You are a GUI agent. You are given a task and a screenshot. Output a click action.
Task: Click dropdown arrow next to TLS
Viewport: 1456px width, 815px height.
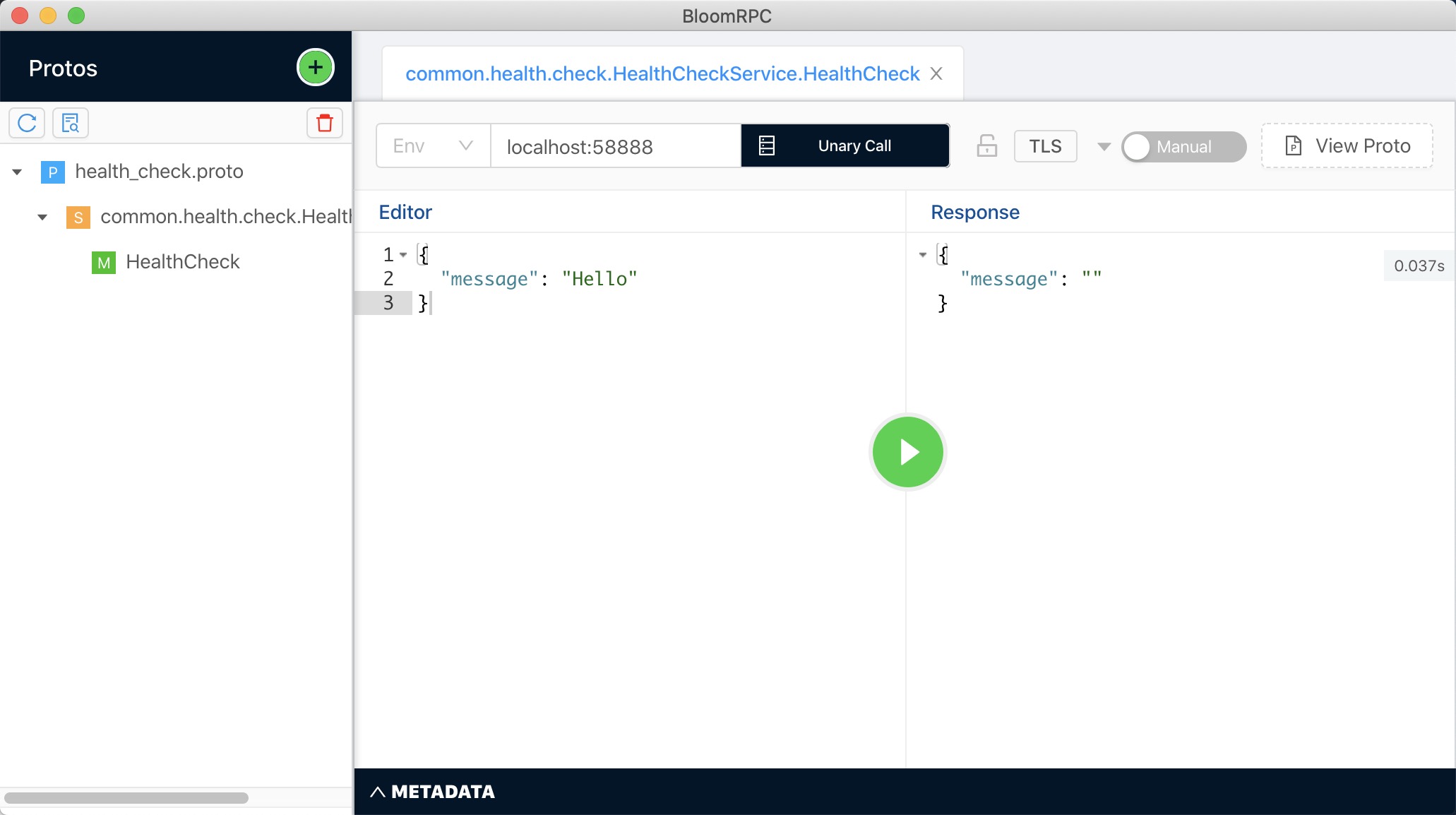click(x=1104, y=146)
